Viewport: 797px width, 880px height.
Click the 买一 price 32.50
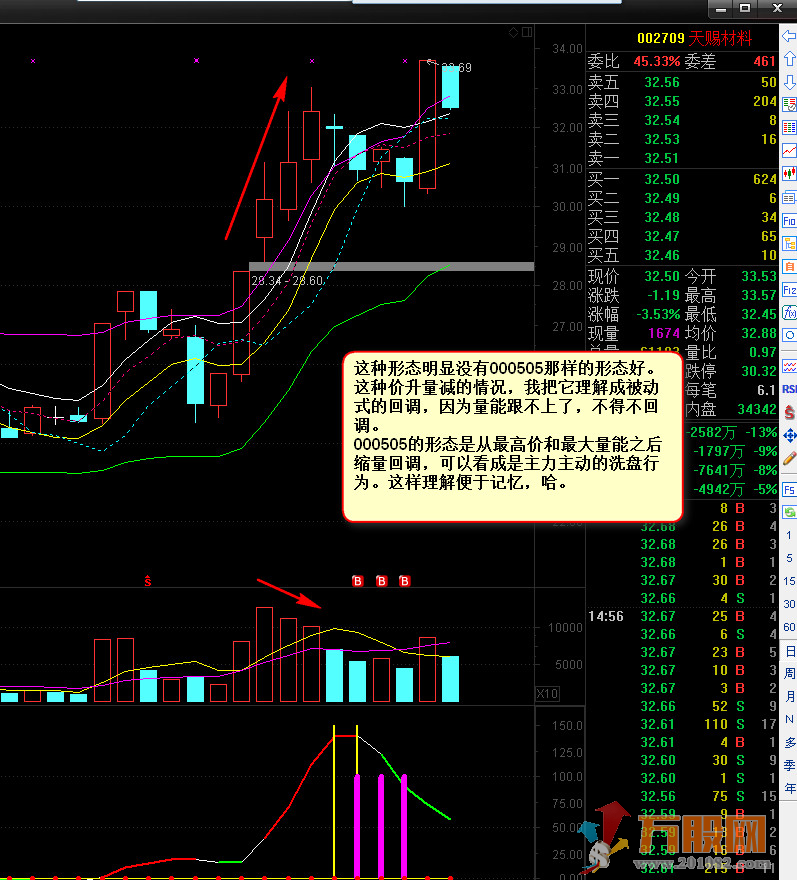click(662, 180)
